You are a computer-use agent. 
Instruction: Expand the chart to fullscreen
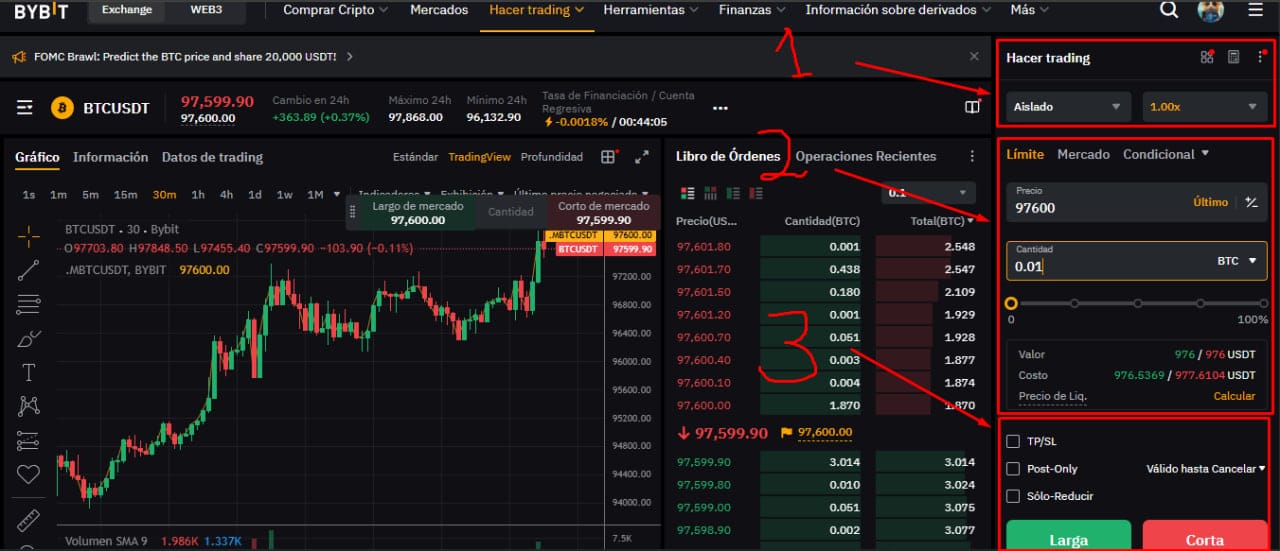click(642, 157)
